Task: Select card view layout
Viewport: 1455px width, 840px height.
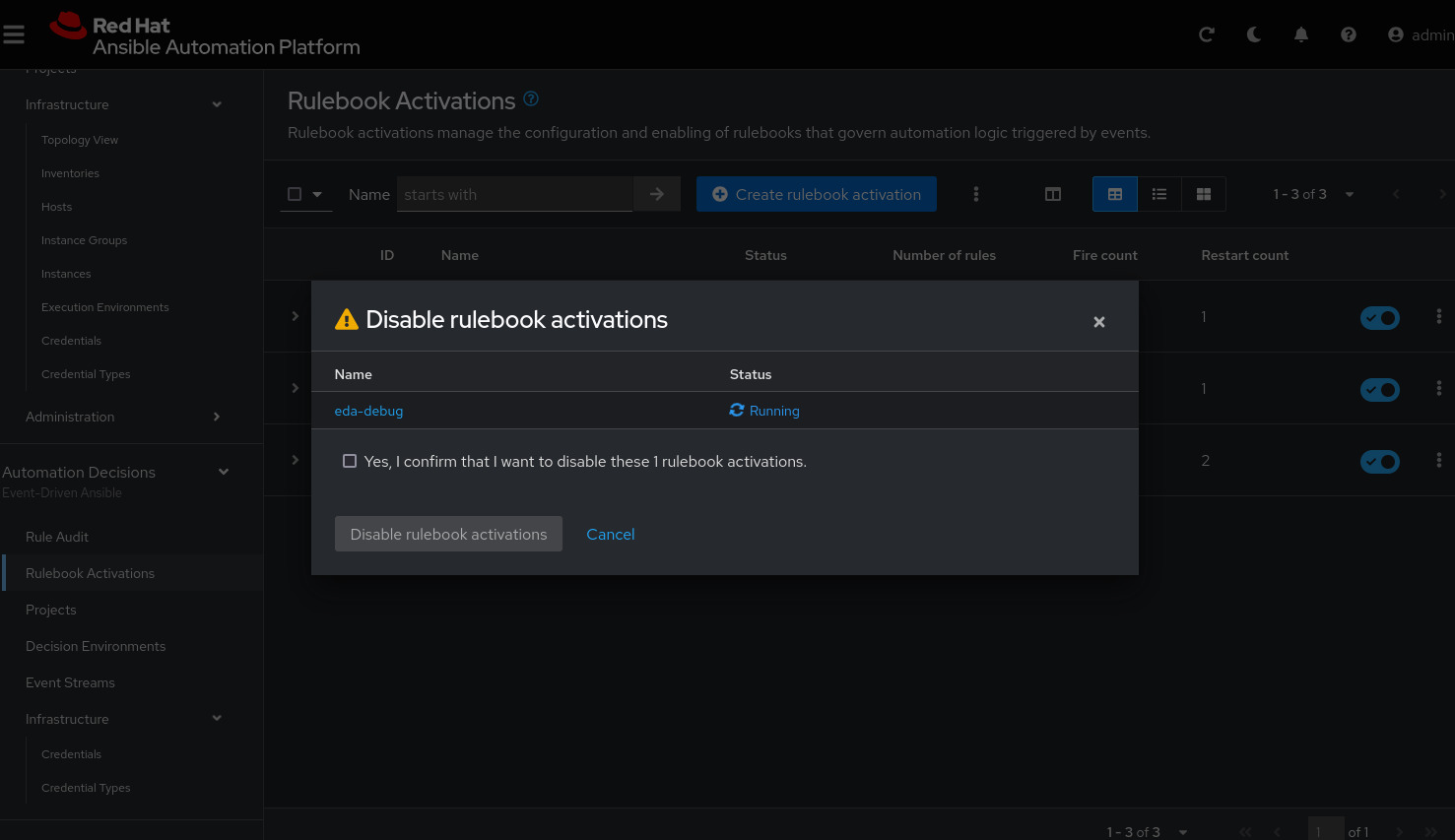Action: tap(1204, 194)
